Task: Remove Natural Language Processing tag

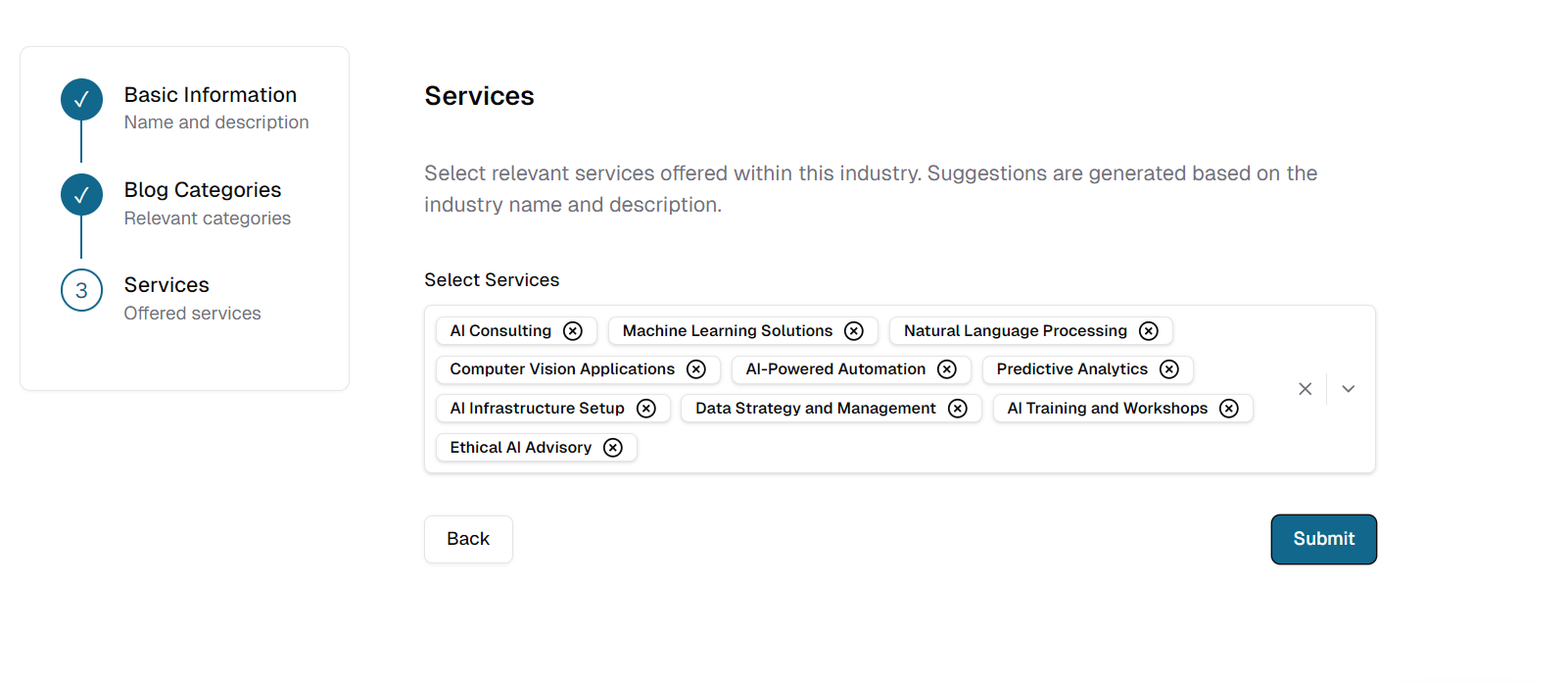Action: pos(1149,331)
